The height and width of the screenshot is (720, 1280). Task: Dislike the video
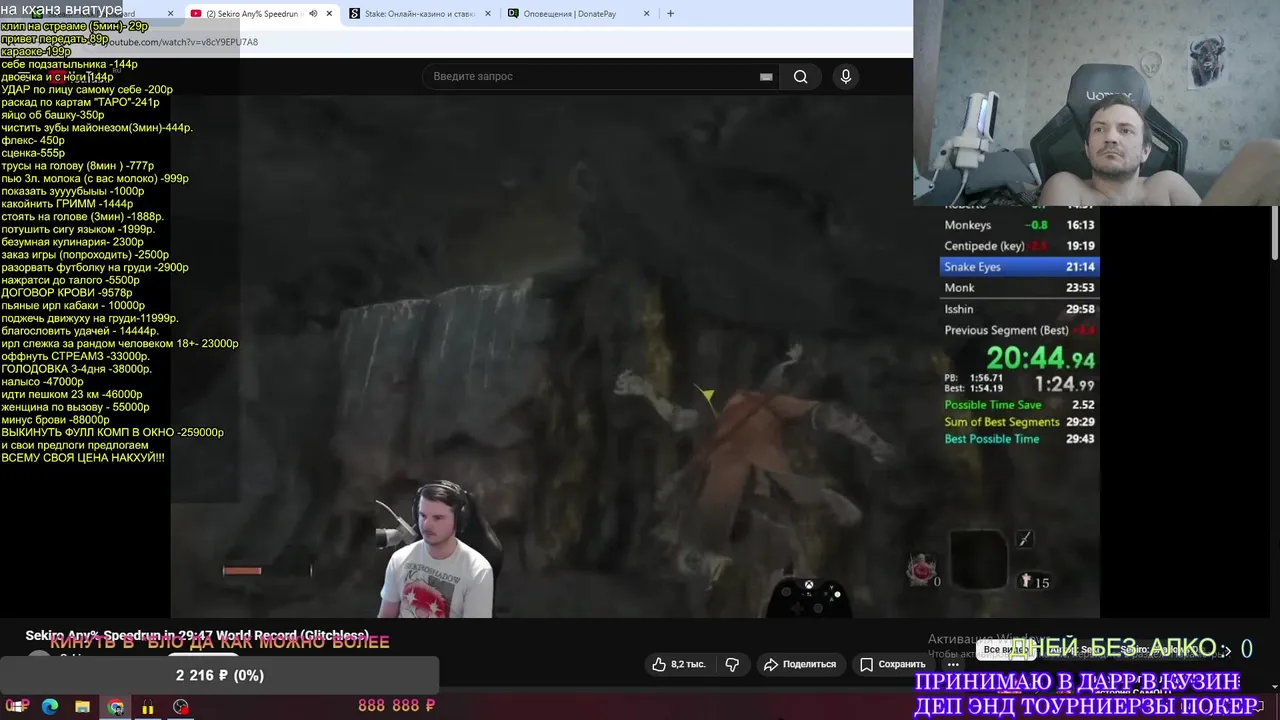coord(732,664)
